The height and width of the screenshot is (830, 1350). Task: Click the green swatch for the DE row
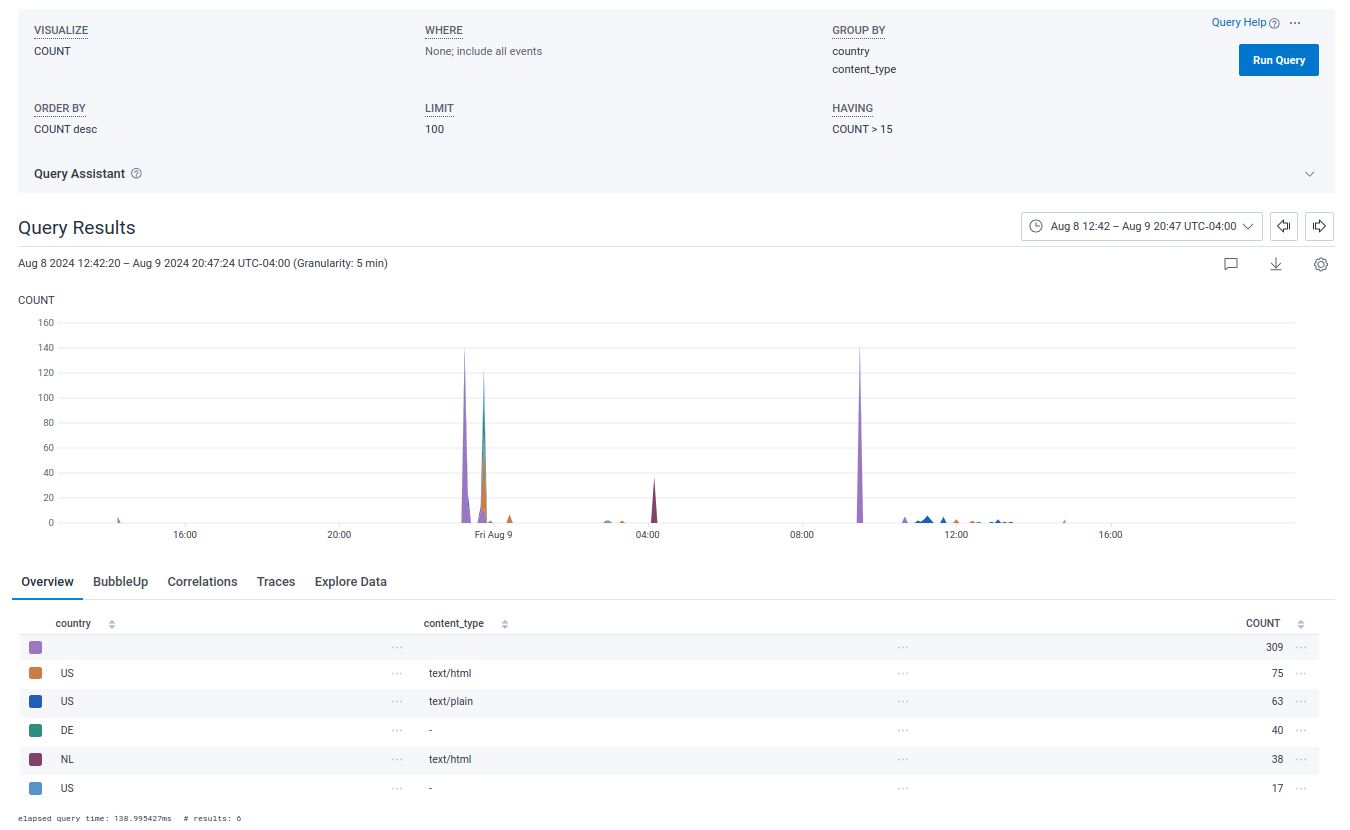click(36, 731)
